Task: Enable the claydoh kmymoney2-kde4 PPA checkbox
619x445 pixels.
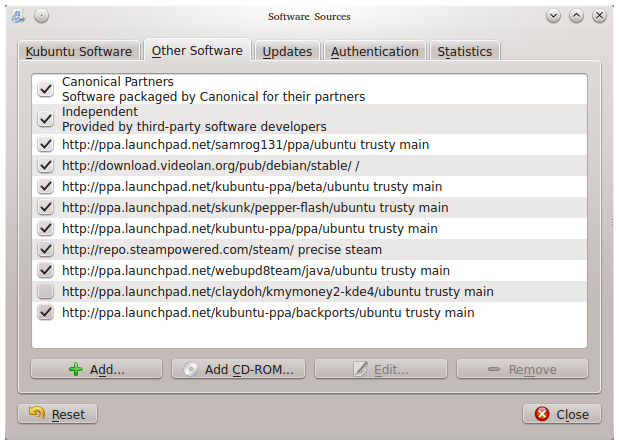Action: tap(45, 292)
